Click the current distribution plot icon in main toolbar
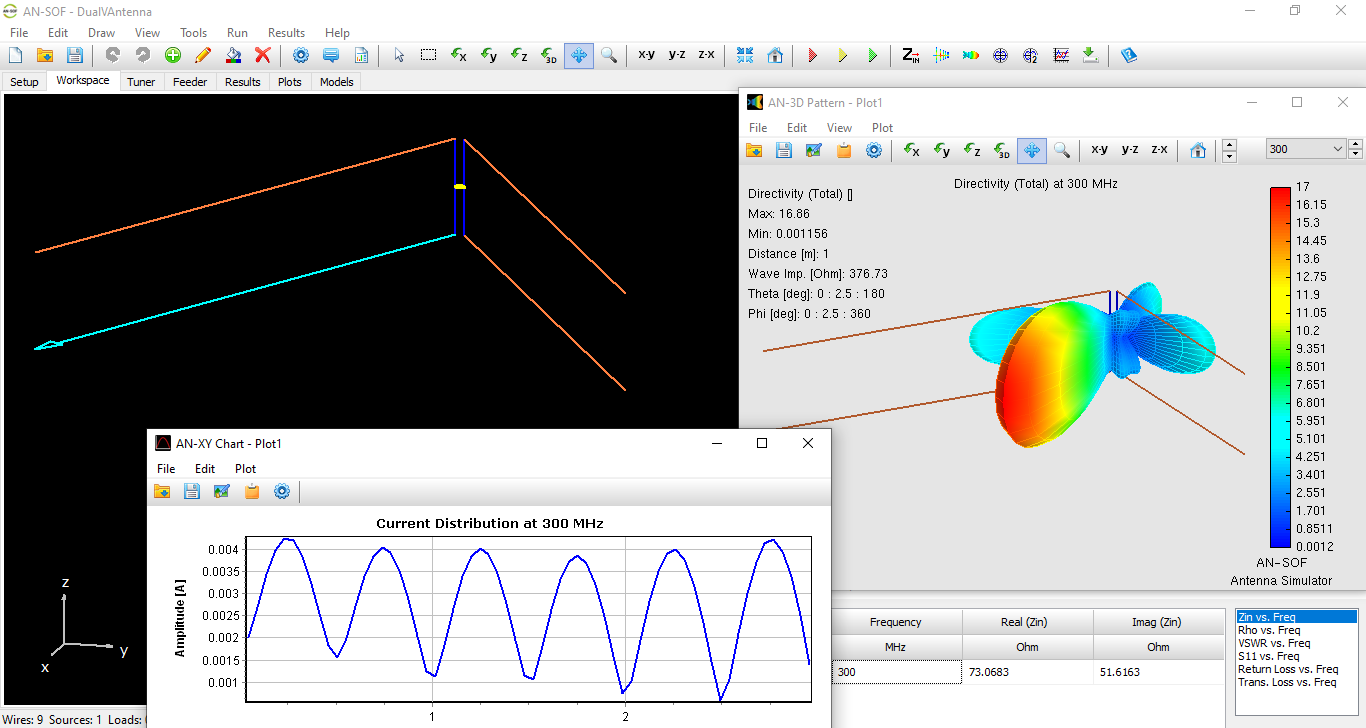1366x728 pixels. 941,56
